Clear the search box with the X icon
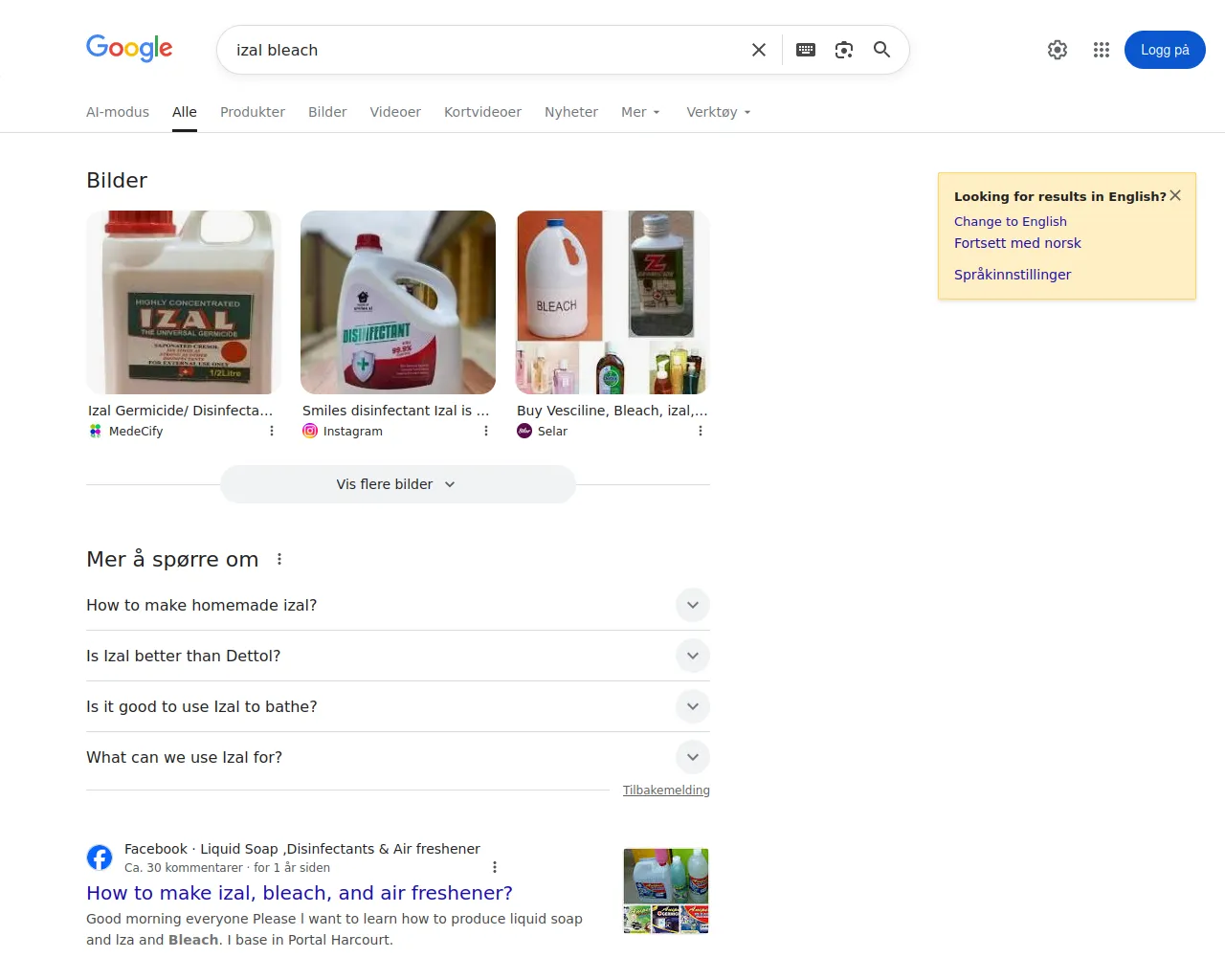 [x=759, y=50]
